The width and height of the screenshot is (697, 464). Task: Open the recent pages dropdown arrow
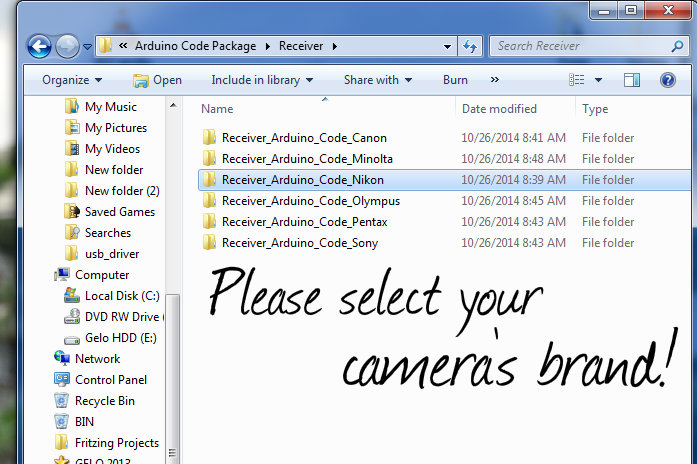88,47
